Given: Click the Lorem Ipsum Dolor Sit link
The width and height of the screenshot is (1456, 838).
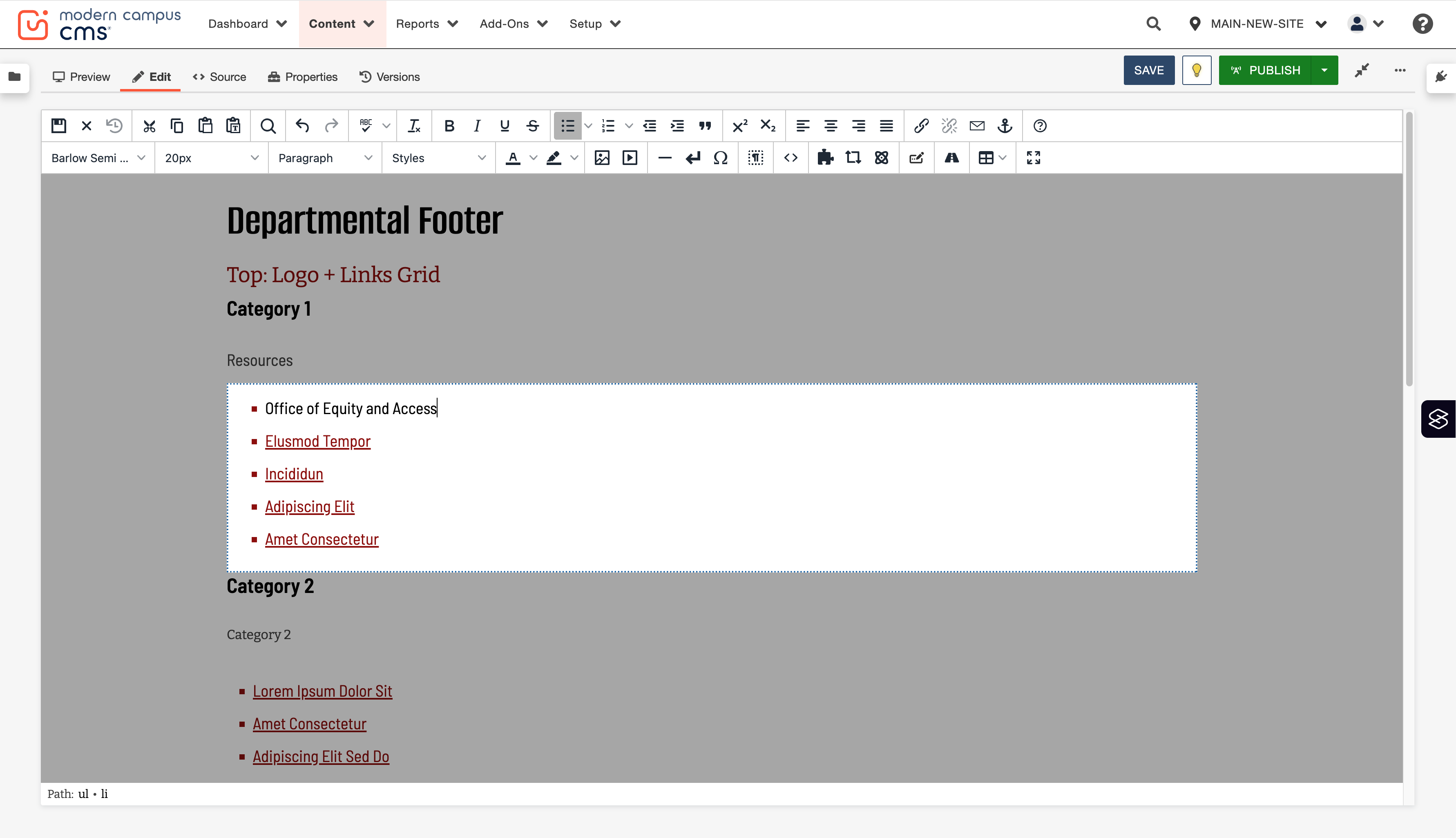Looking at the screenshot, I should tap(322, 691).
